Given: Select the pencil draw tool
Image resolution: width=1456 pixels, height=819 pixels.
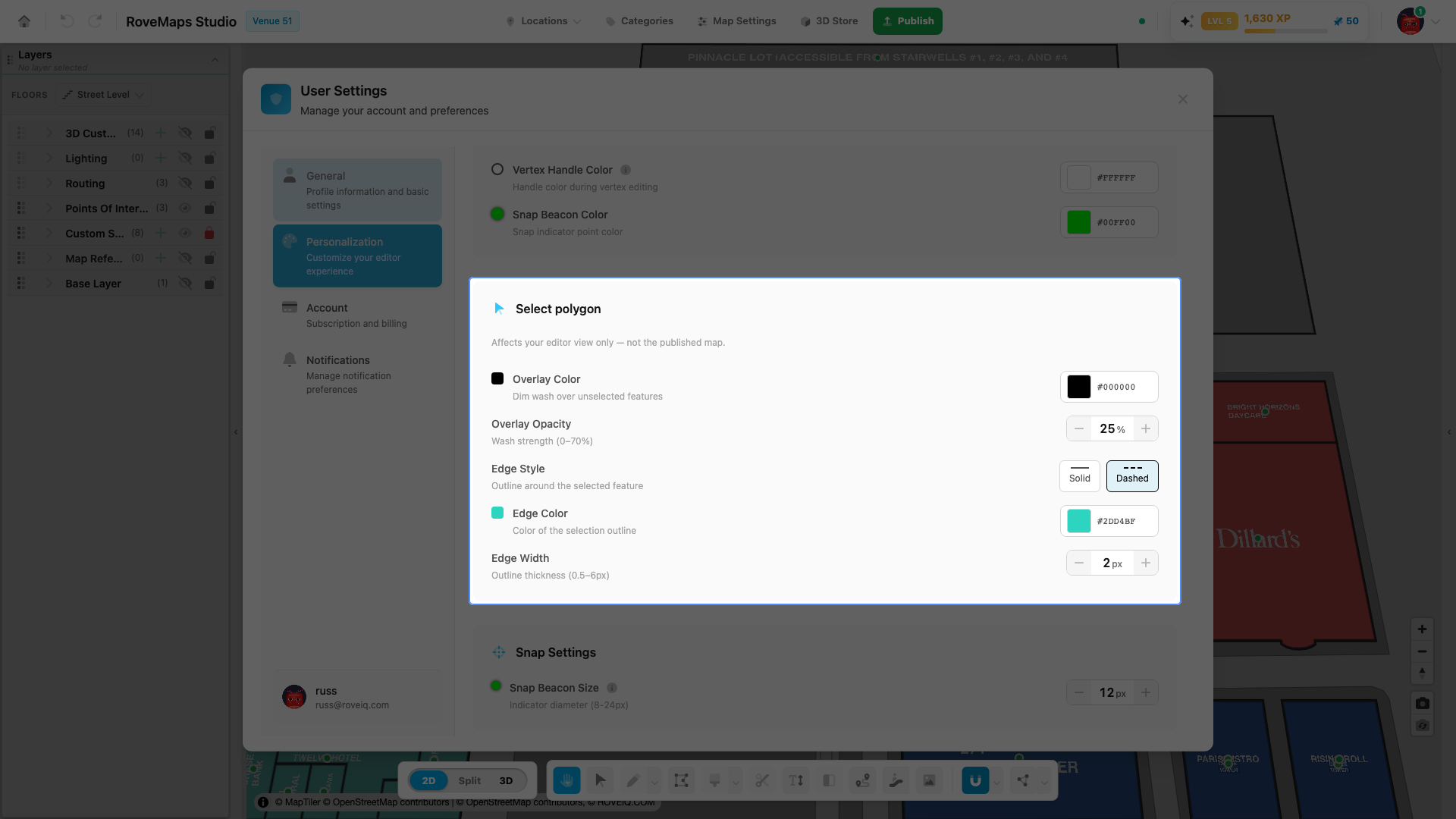Looking at the screenshot, I should pos(633,780).
